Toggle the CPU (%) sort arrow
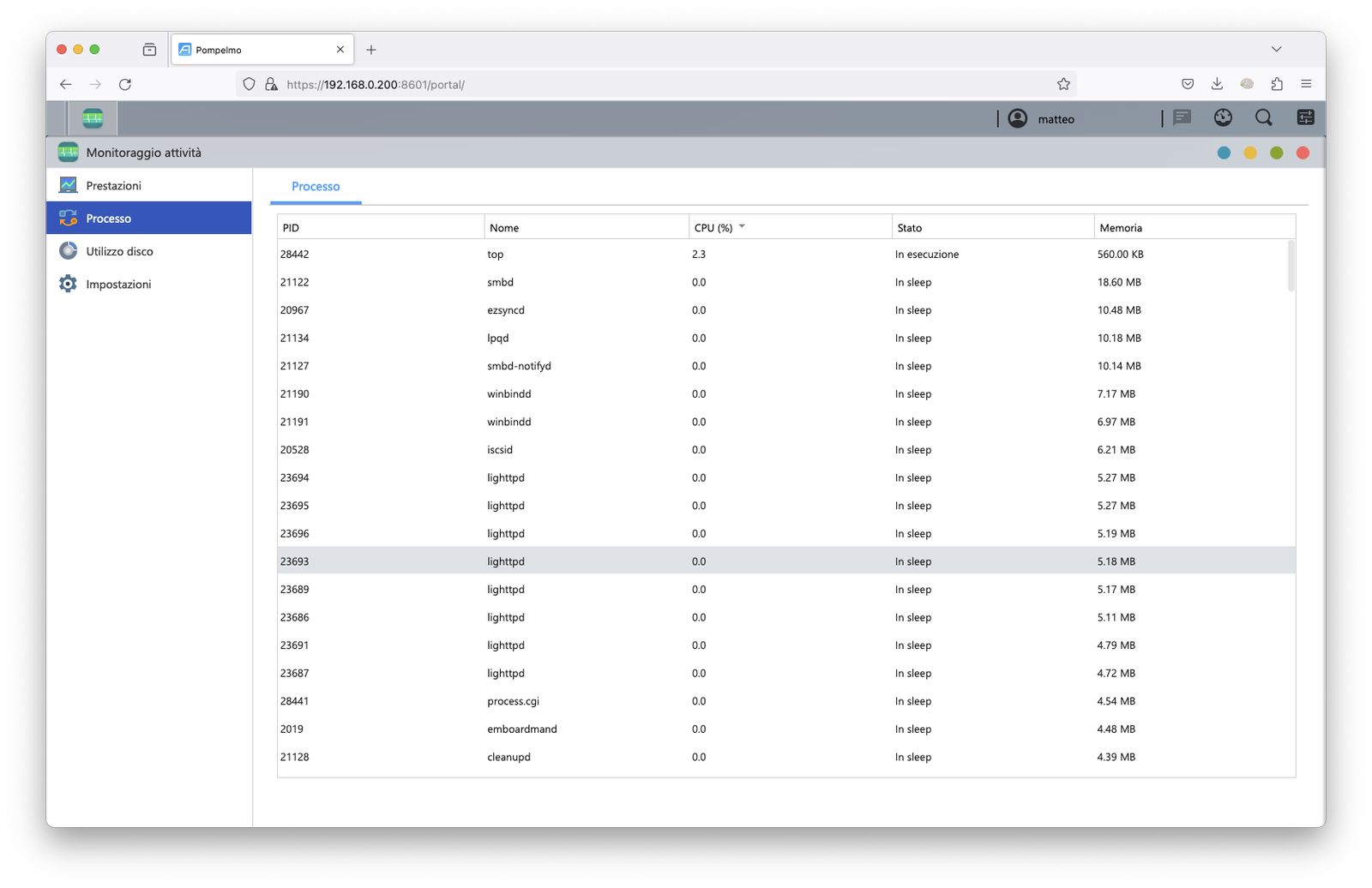This screenshot has width=1372, height=888. click(742, 227)
